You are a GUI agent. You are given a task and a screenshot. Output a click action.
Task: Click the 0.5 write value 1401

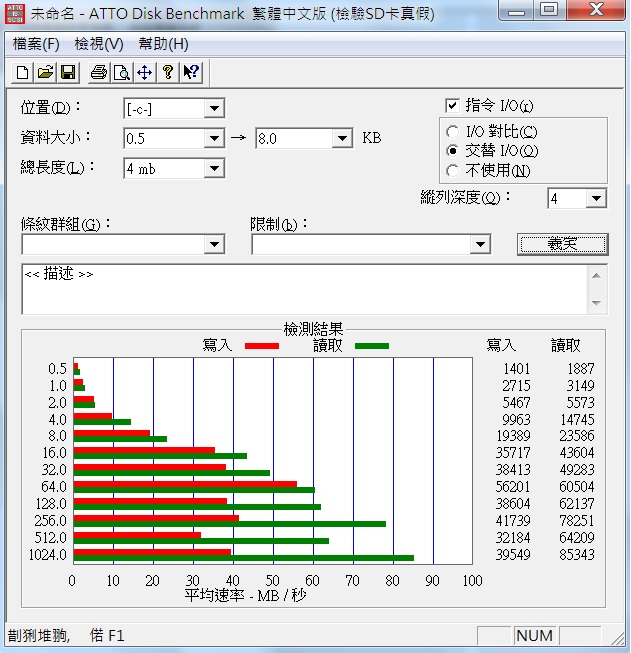516,369
